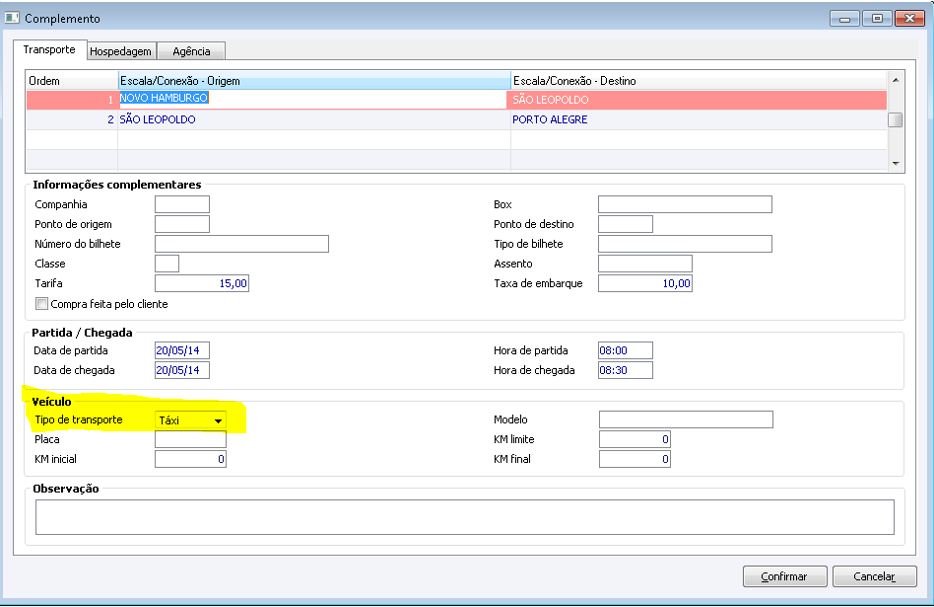Open the Agência tab
Viewport: 934px width, 607px height.
[191, 51]
